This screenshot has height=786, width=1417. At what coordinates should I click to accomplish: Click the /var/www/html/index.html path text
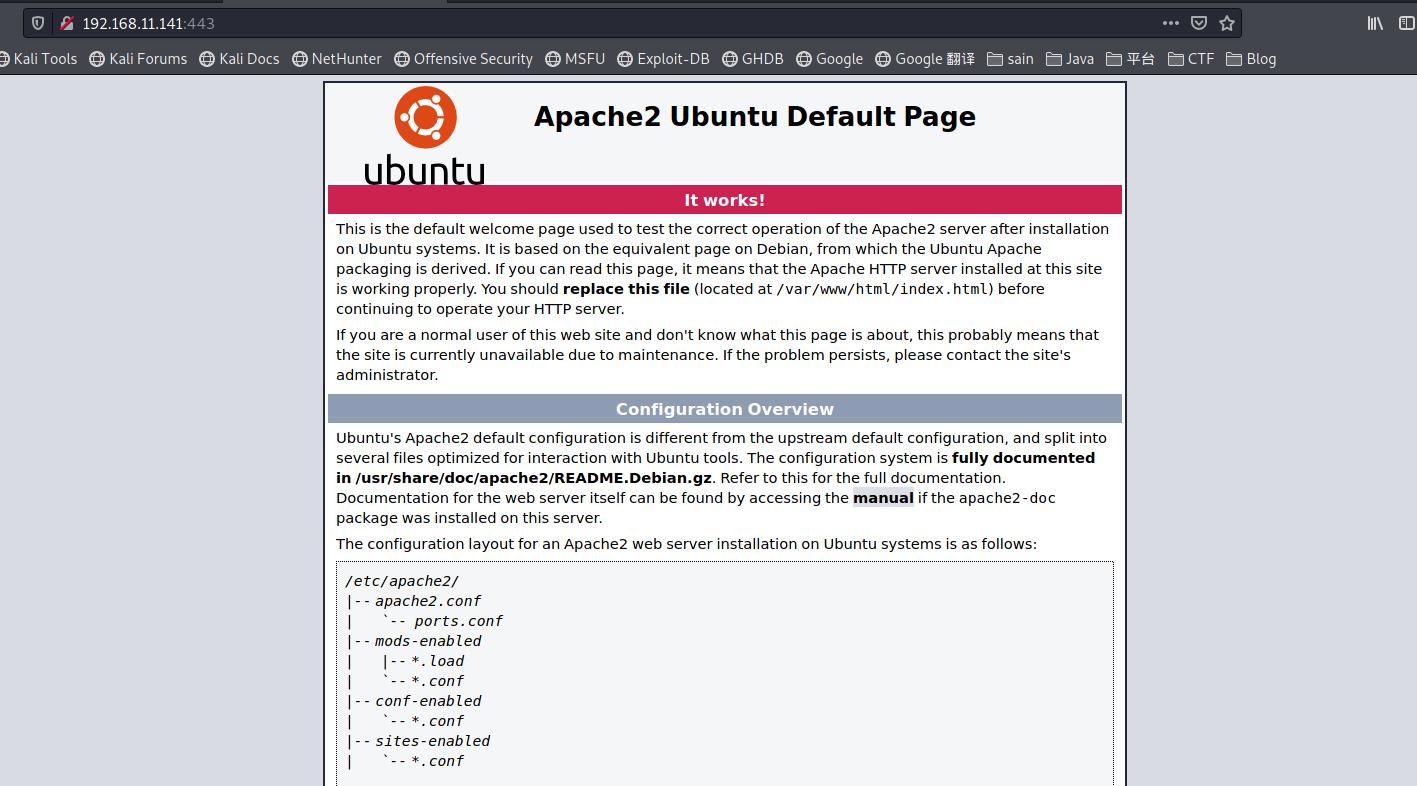883,289
